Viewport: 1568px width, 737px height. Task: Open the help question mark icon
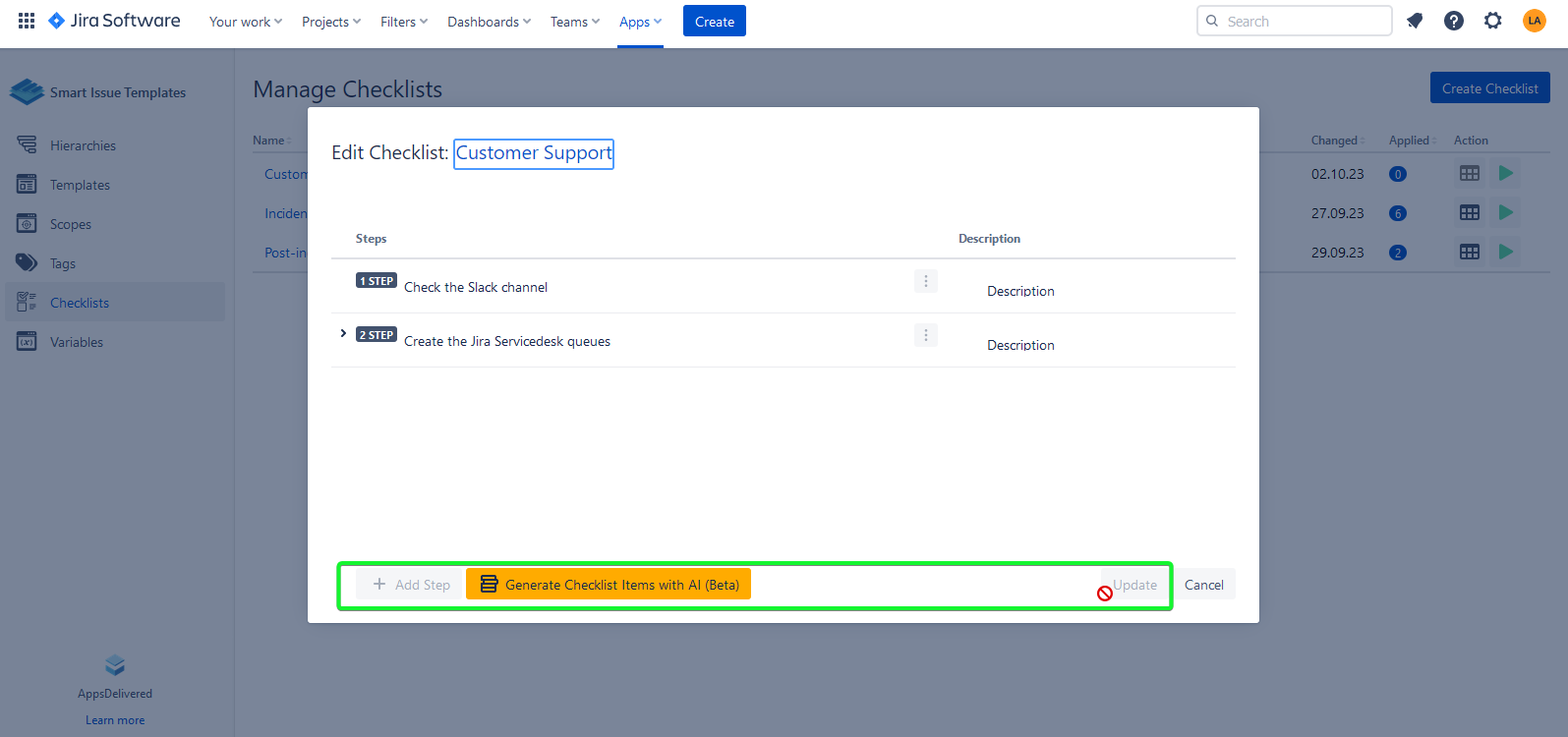[1454, 21]
